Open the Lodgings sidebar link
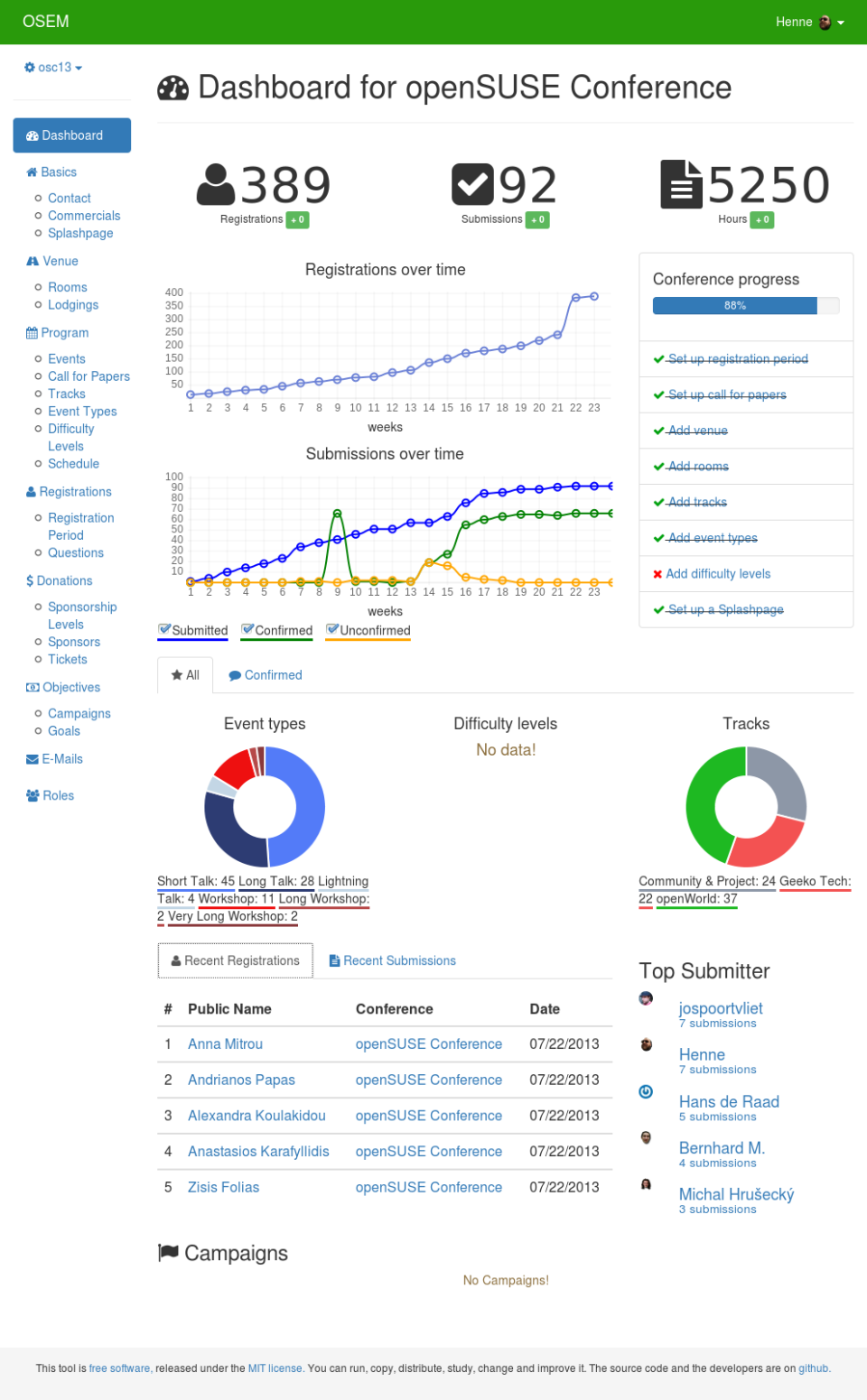867x1400 pixels. pos(73,305)
